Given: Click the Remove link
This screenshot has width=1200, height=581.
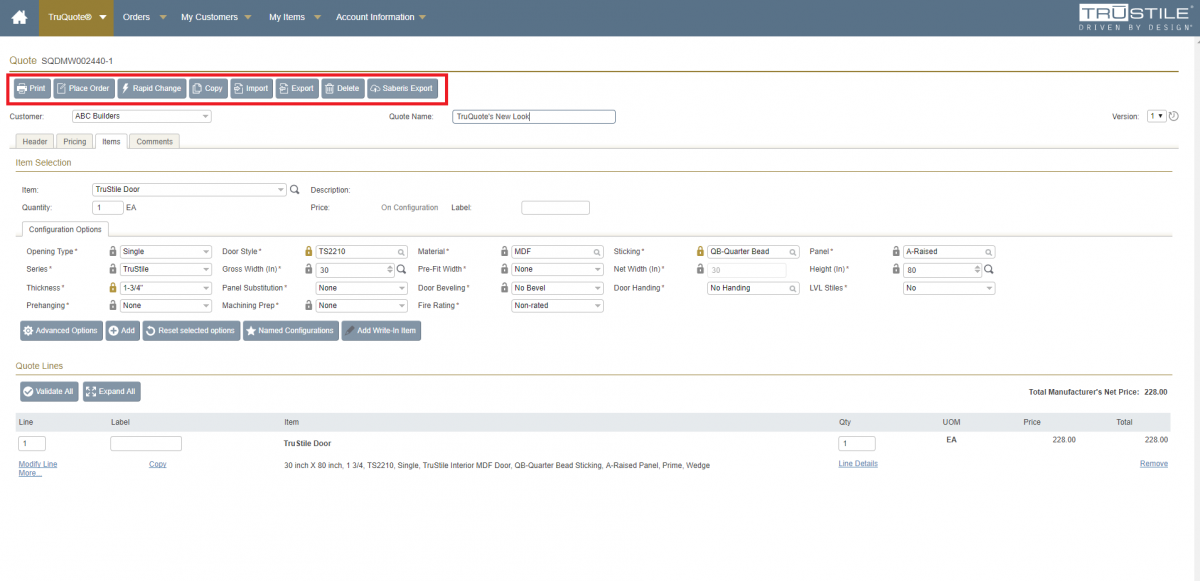Looking at the screenshot, I should (x=1154, y=464).
